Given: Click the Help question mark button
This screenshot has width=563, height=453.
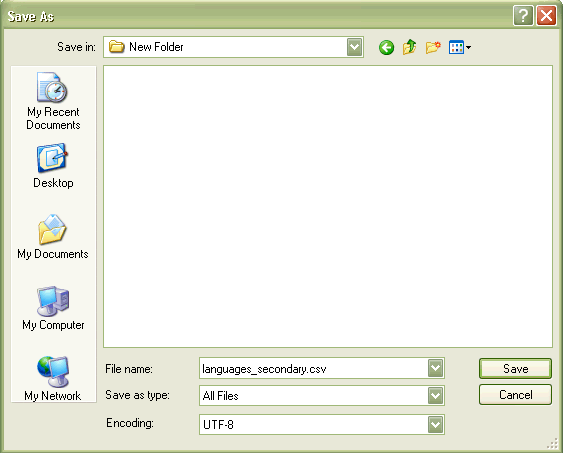Looking at the screenshot, I should [523, 16].
